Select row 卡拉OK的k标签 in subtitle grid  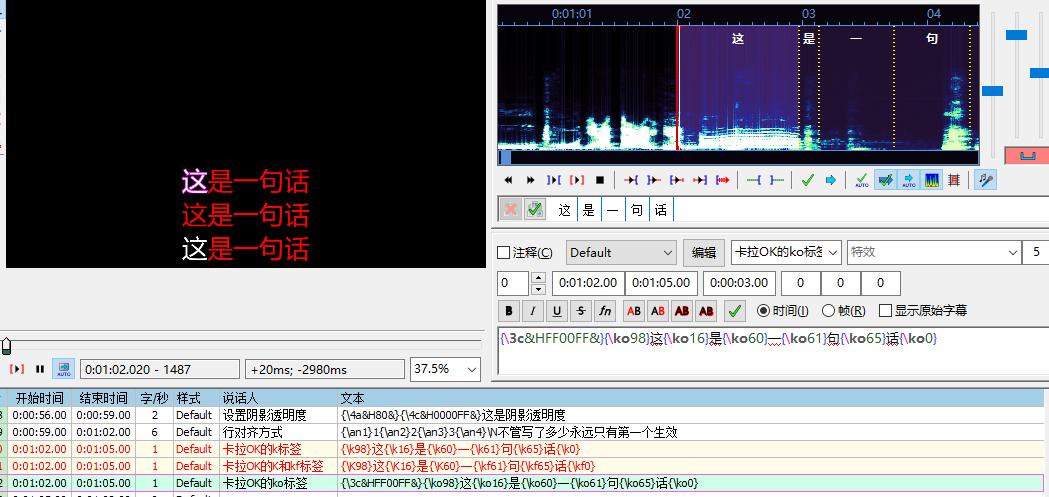click(x=522, y=449)
